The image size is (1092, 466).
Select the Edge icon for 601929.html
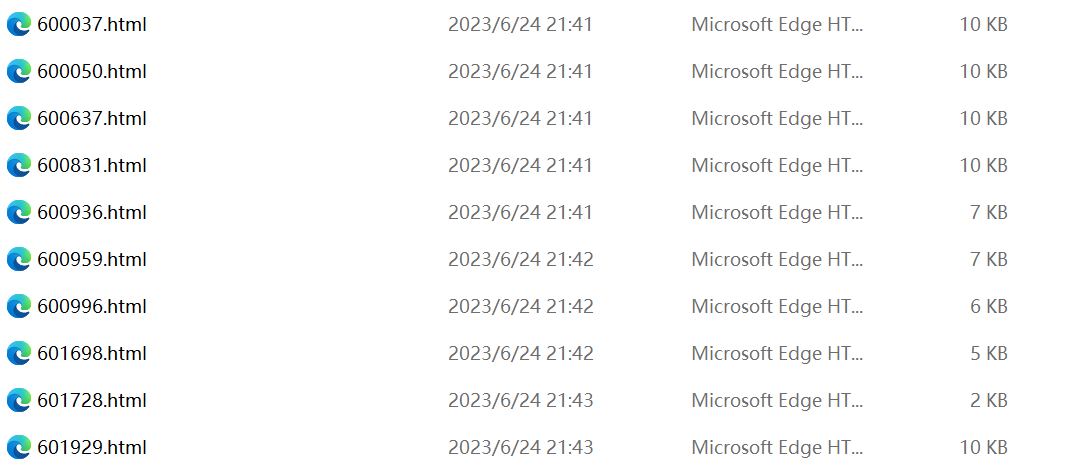[18, 447]
